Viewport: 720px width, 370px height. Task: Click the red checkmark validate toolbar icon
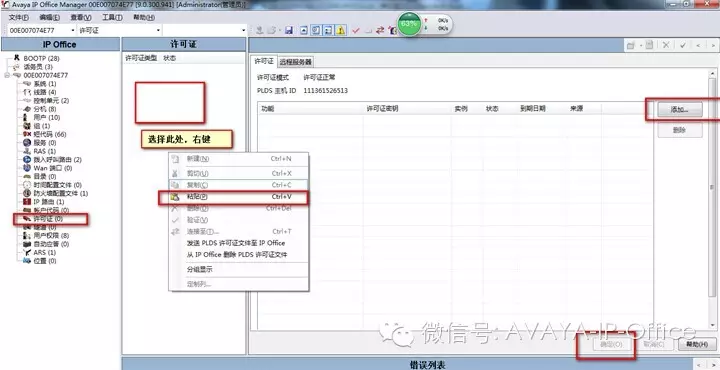coord(356,30)
